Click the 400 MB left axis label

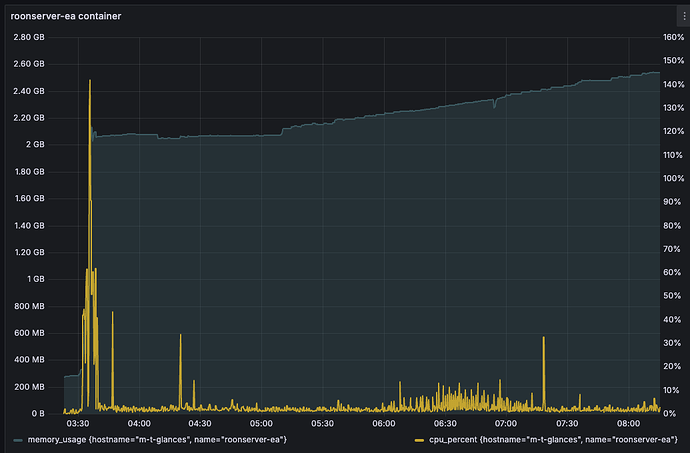(x=29, y=360)
